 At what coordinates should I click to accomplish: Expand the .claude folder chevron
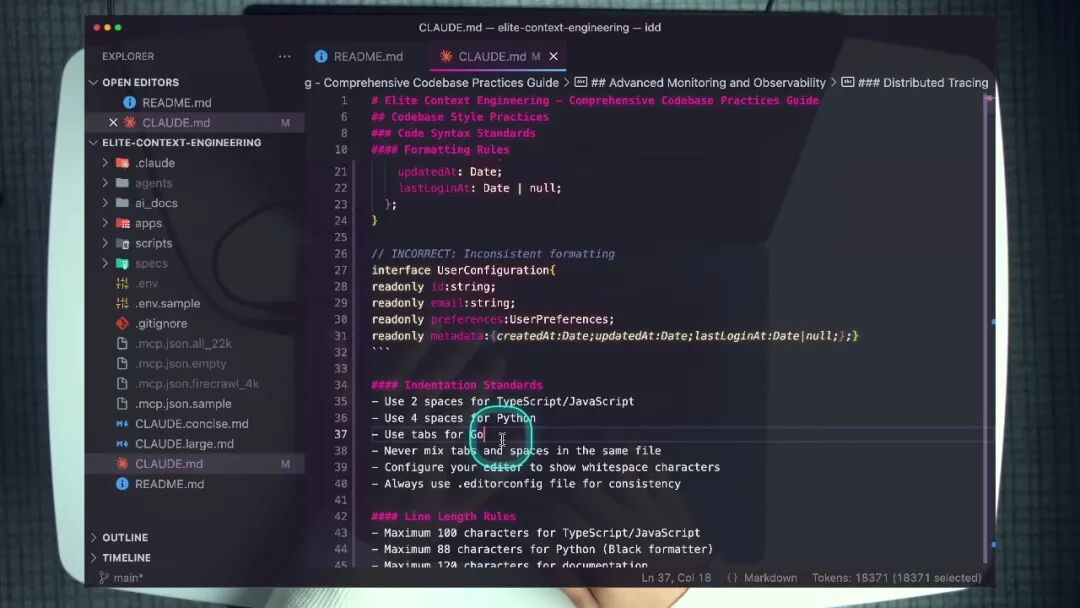105,163
